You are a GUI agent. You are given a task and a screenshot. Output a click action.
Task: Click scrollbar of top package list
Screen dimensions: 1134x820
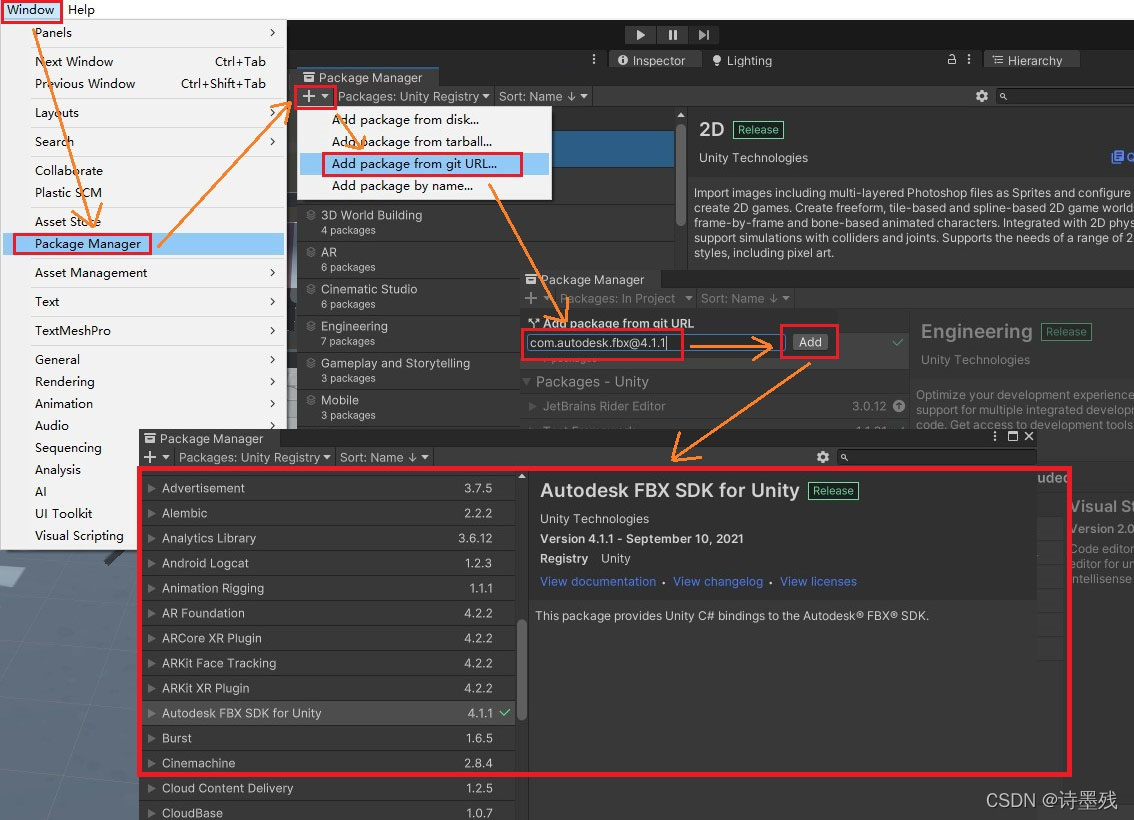681,174
